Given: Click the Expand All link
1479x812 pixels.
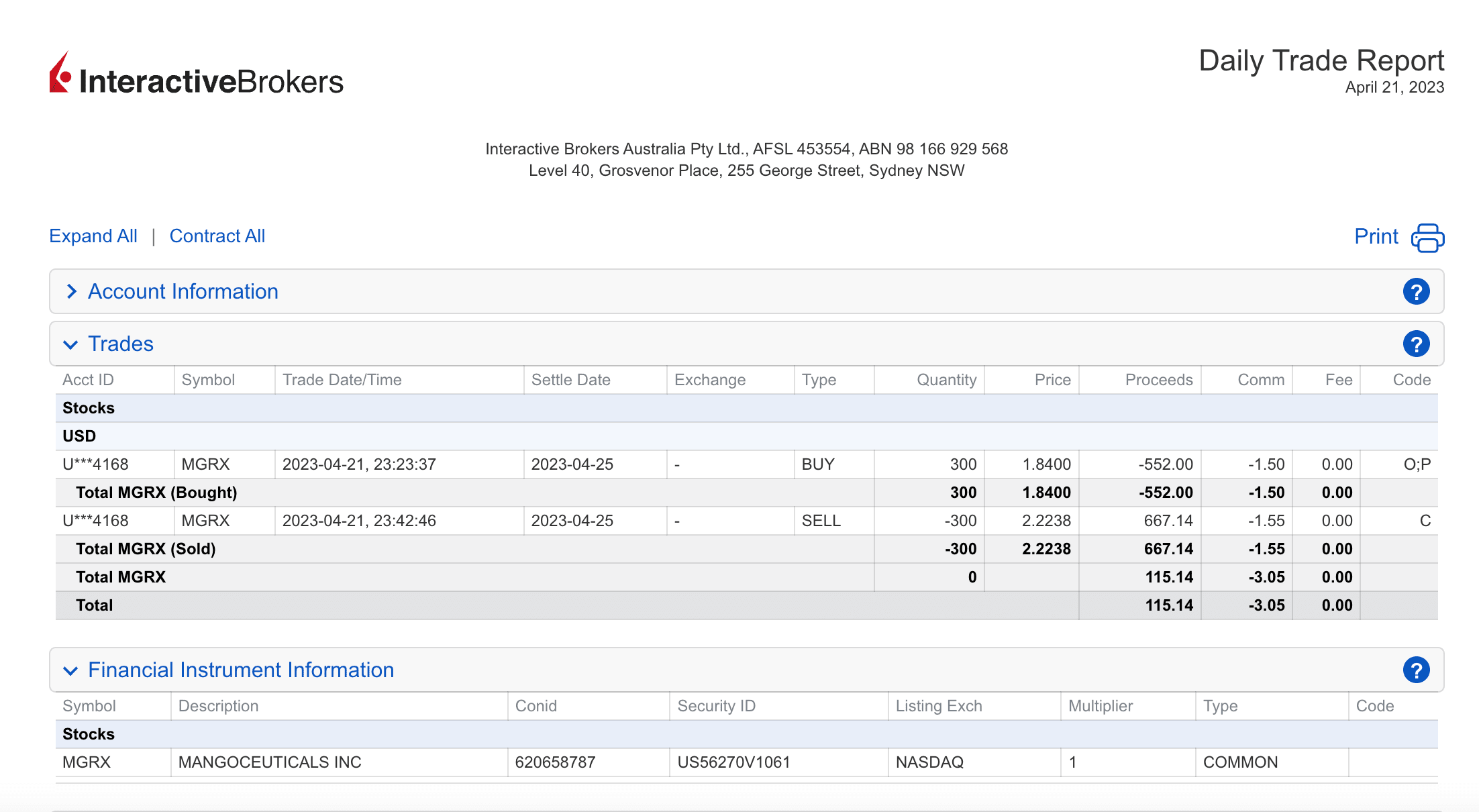Looking at the screenshot, I should [x=93, y=236].
